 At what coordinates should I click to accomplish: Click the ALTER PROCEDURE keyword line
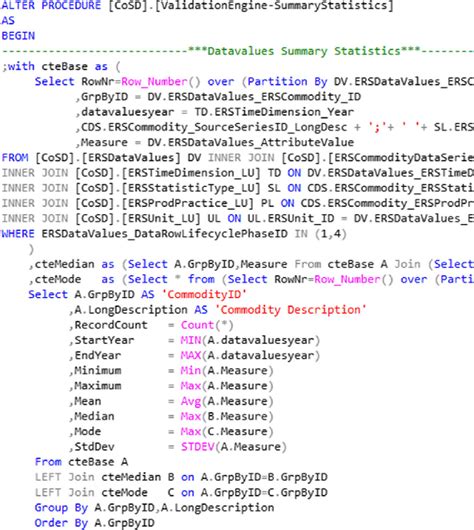[x=197, y=6]
